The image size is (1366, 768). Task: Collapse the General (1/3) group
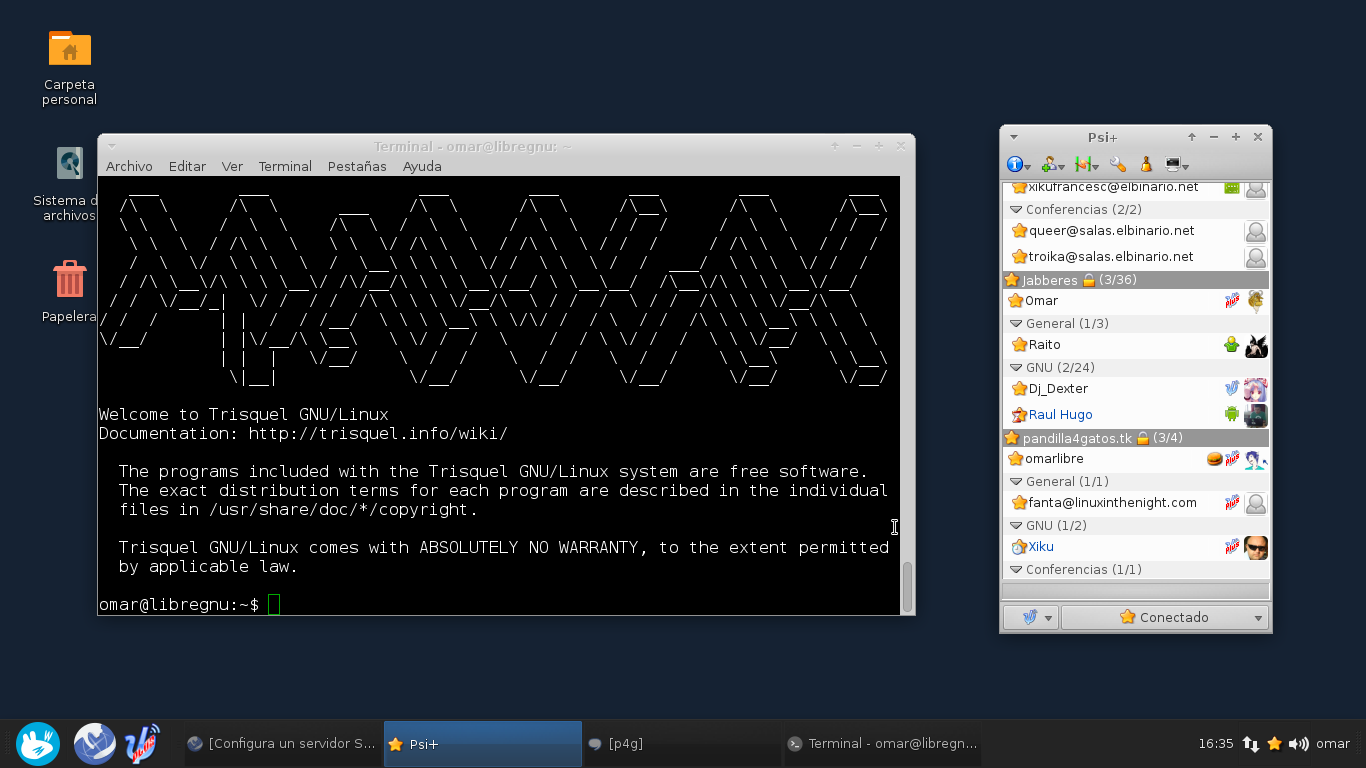1016,324
